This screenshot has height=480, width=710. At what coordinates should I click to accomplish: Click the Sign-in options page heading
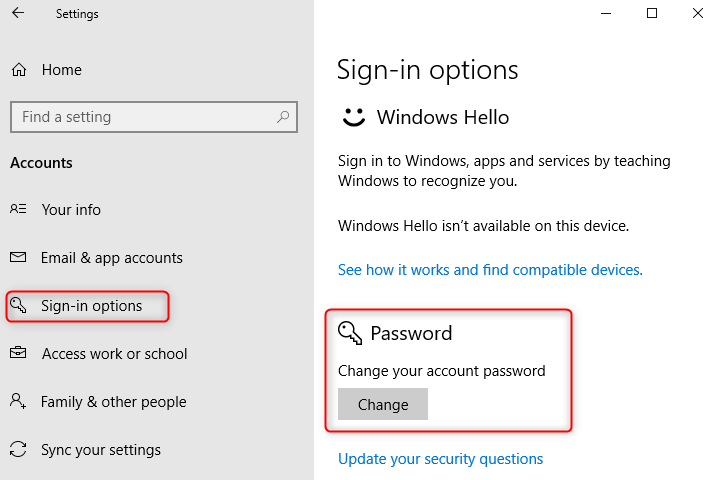[x=427, y=70]
